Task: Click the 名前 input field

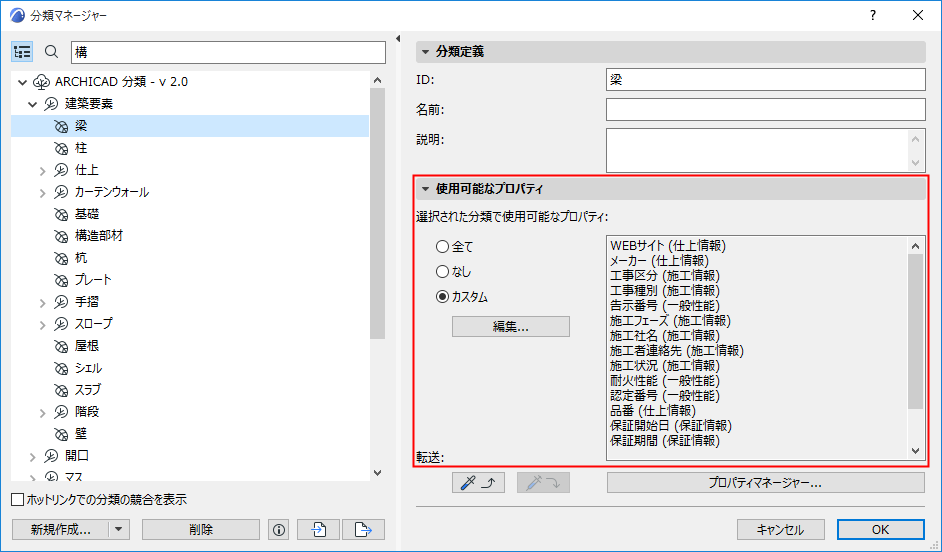Action: pyautogui.click(x=765, y=110)
